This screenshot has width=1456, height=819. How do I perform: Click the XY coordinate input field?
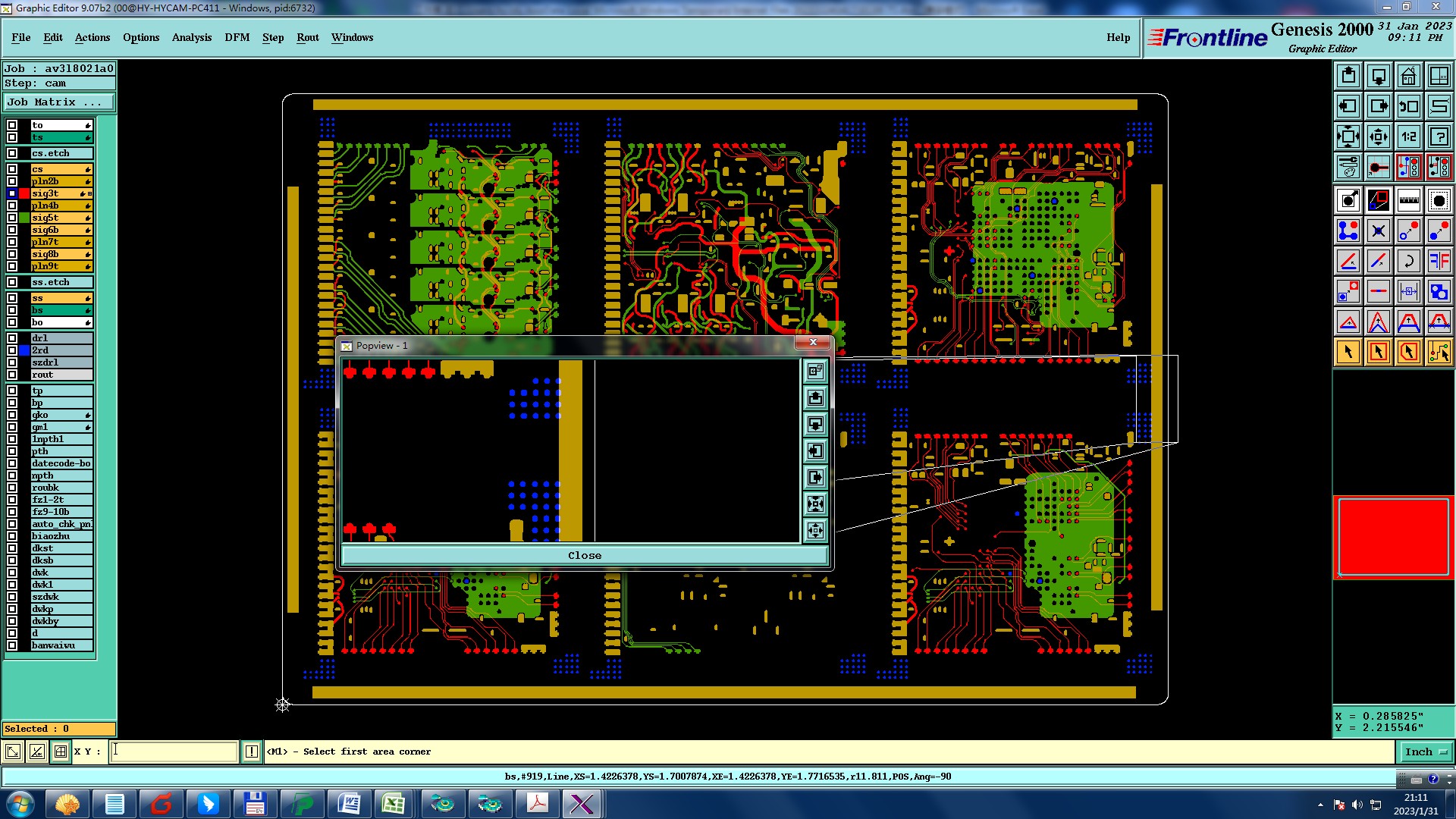point(174,752)
